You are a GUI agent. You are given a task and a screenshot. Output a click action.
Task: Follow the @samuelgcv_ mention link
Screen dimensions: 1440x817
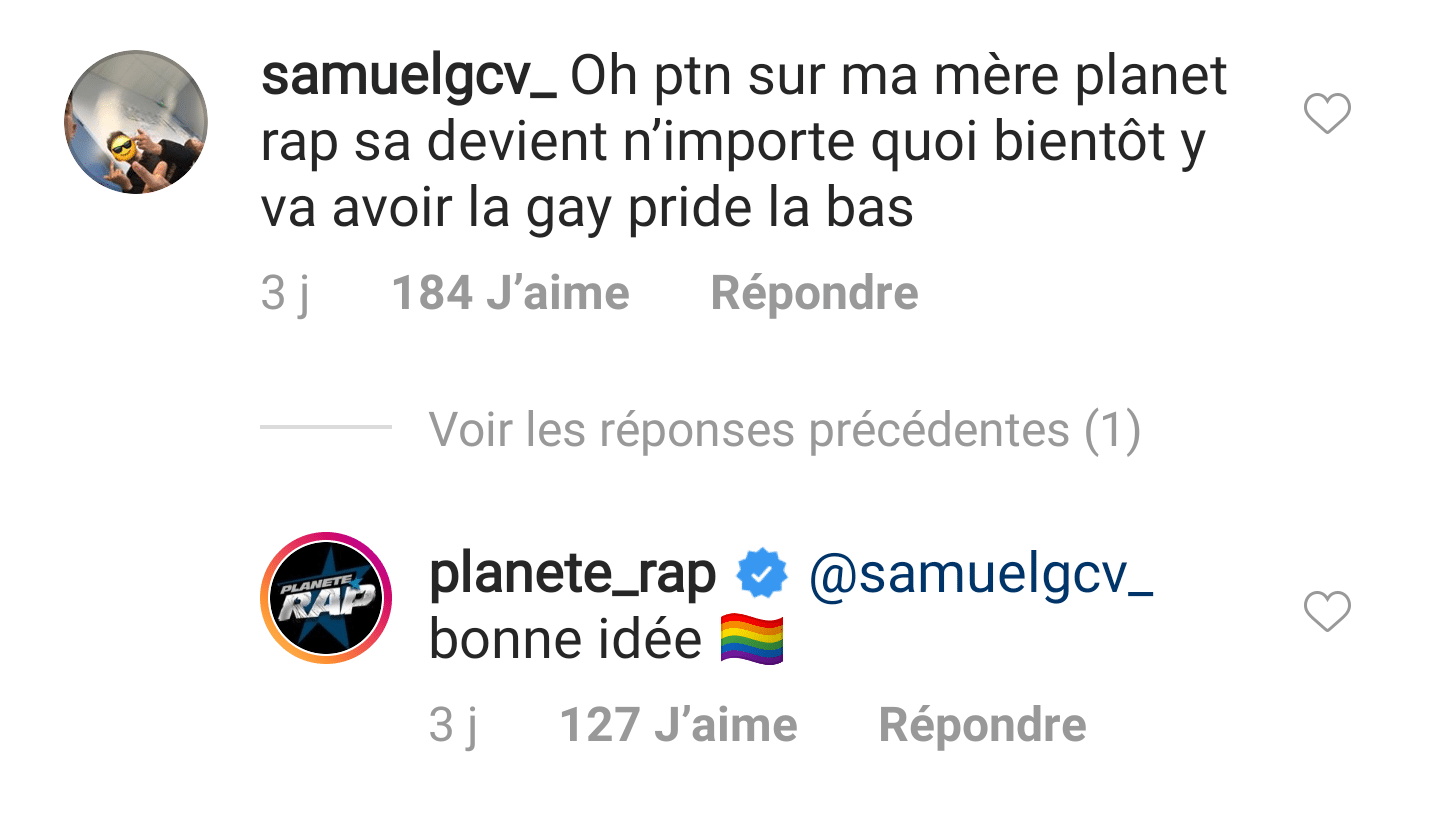pos(980,575)
